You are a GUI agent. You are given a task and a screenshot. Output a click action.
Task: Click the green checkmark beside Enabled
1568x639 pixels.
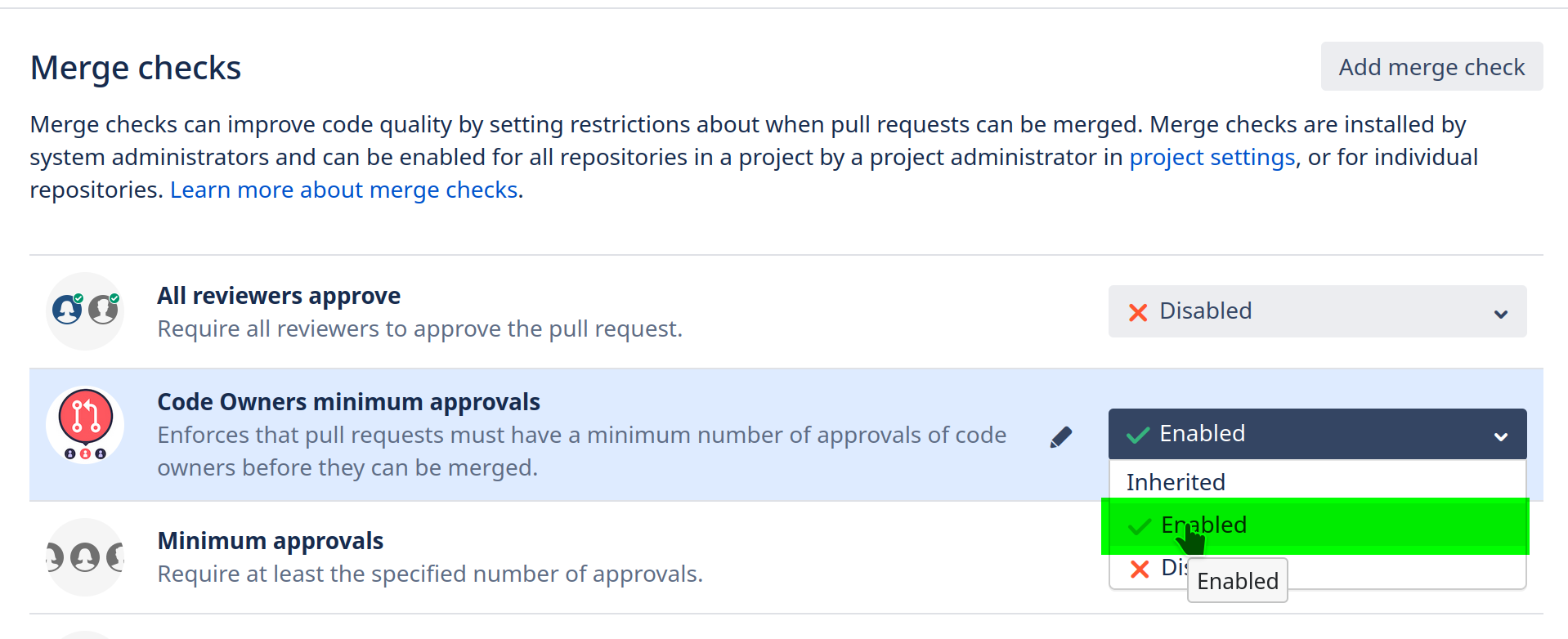1137,434
